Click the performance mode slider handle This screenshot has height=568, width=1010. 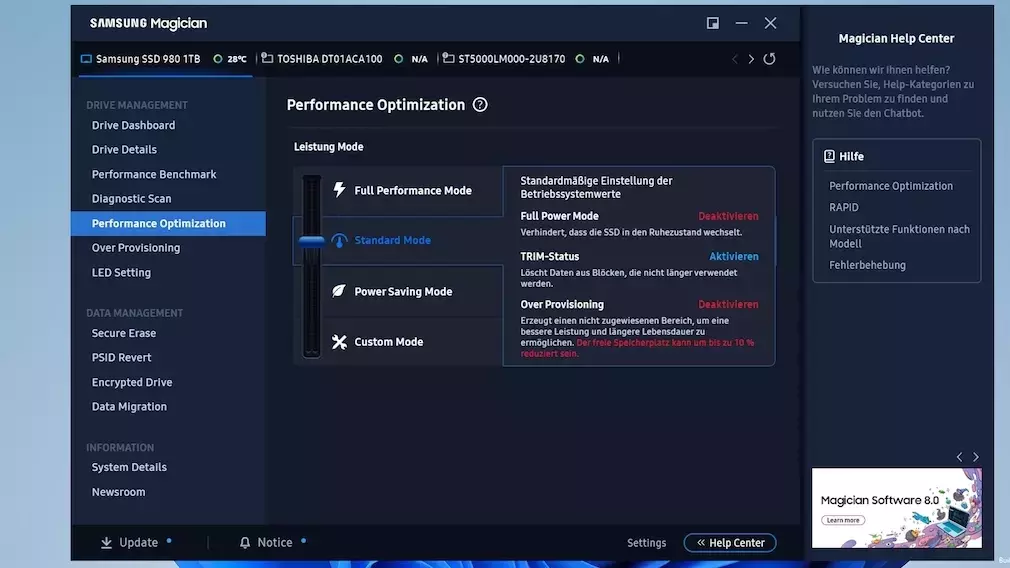tap(312, 241)
